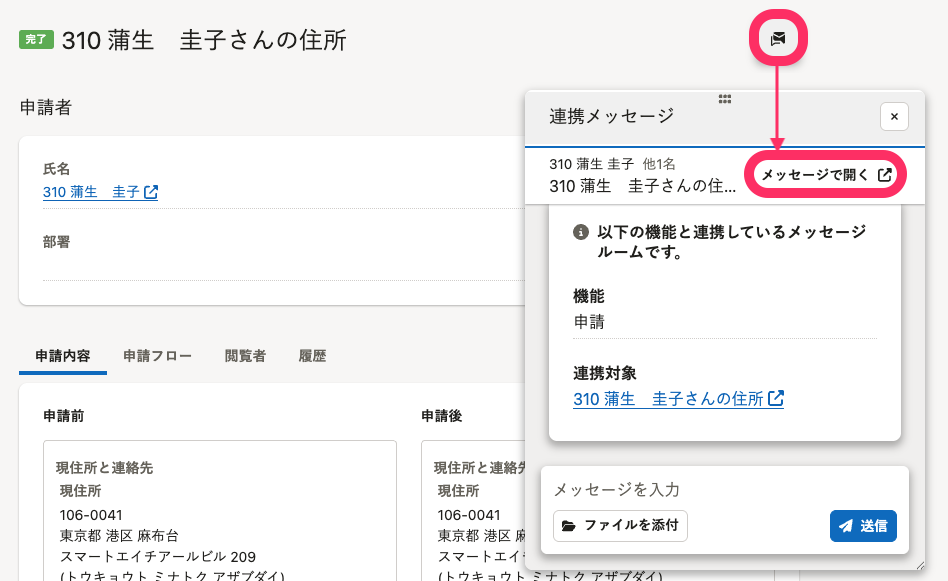The height and width of the screenshot is (581, 948).
Task: Click the external link icon after the 連携対象 link
Action: point(775,399)
